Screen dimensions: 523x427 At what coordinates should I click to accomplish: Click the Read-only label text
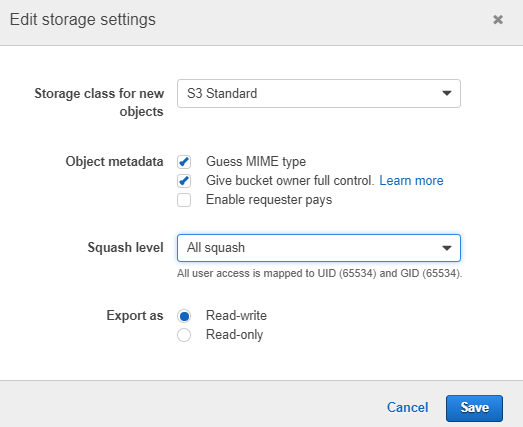click(x=234, y=335)
